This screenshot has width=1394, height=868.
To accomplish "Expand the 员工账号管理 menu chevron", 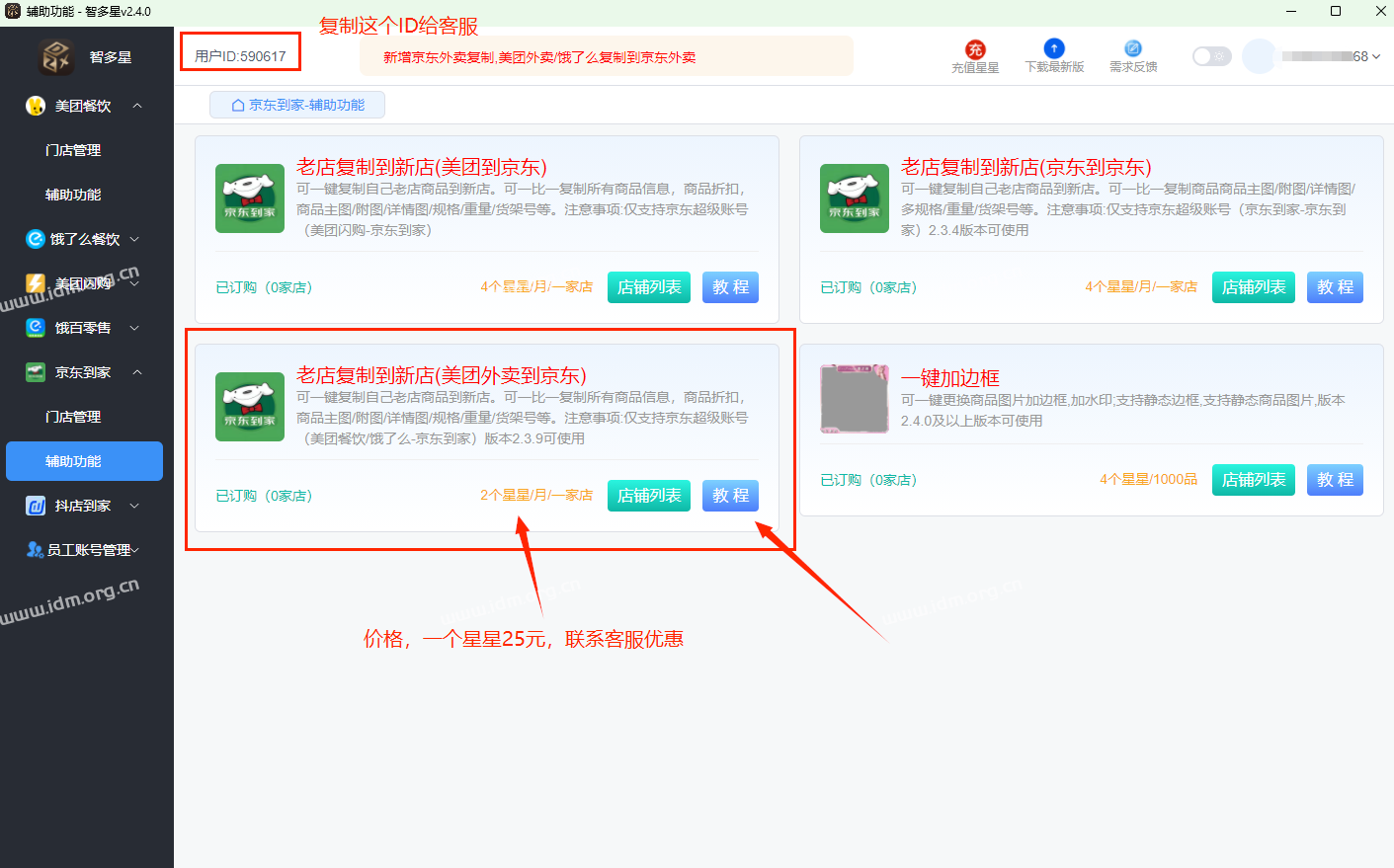I will tap(135, 550).
